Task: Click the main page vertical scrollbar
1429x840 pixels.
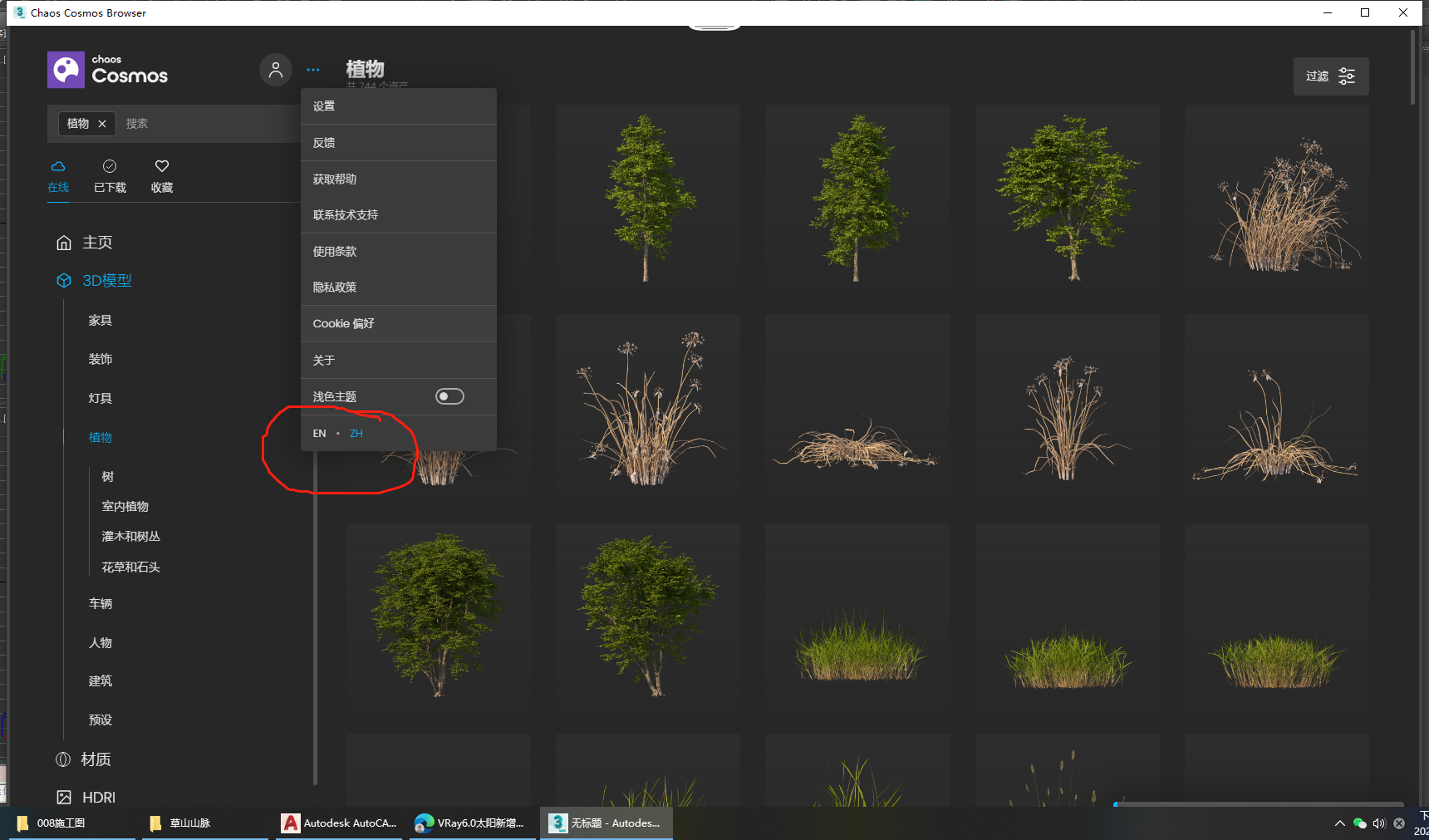Action: pos(1412,66)
